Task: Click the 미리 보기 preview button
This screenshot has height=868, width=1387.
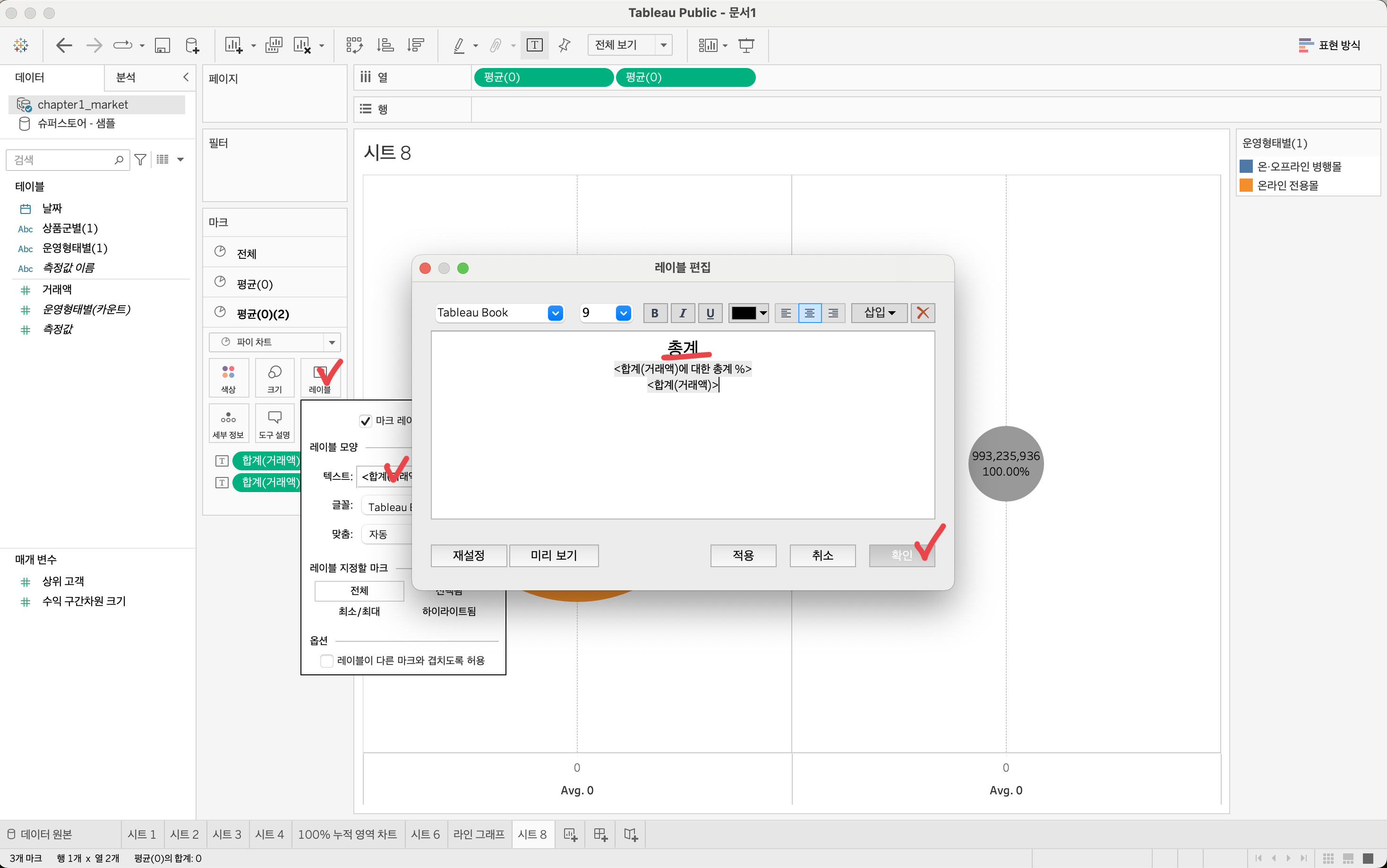Action: point(553,555)
